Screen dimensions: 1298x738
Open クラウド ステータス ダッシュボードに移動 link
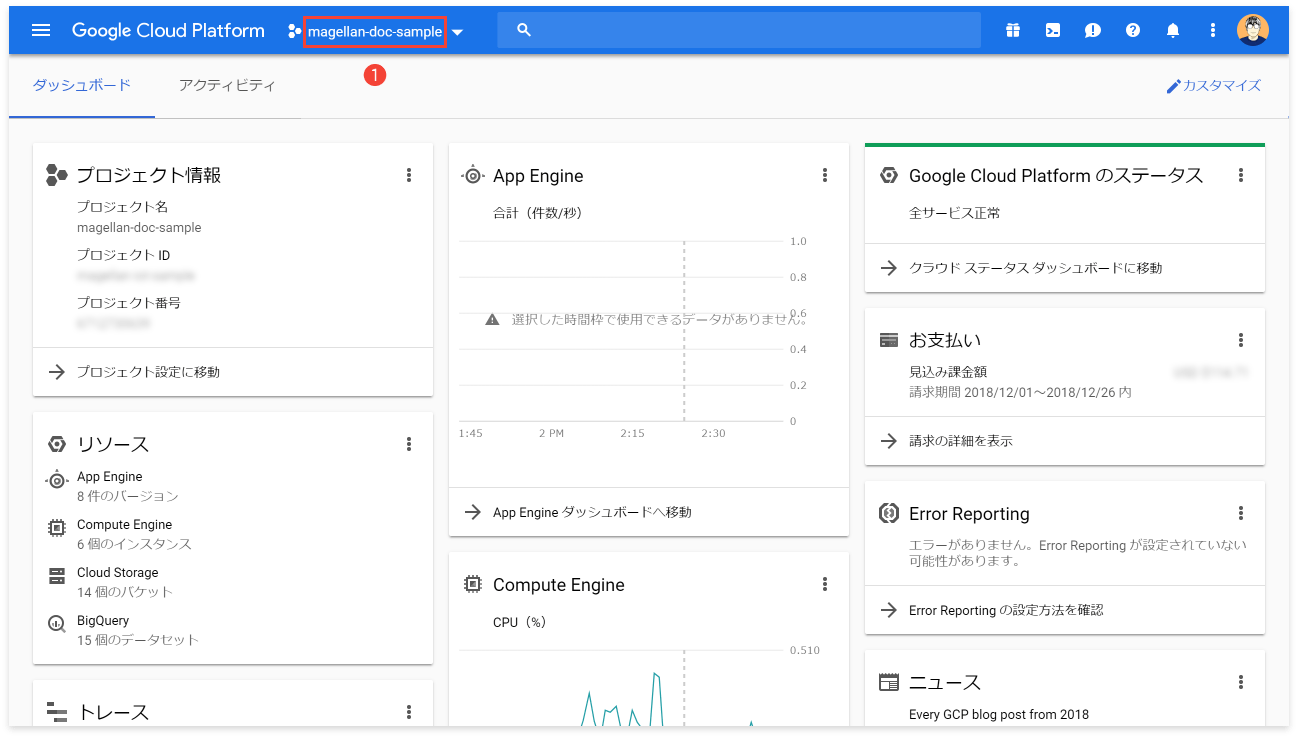tap(1065, 268)
